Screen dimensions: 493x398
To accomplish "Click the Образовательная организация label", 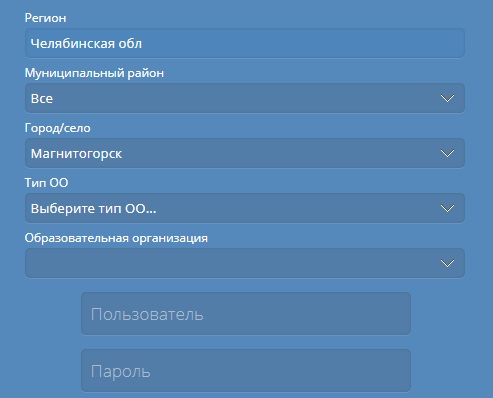I will [116, 238].
